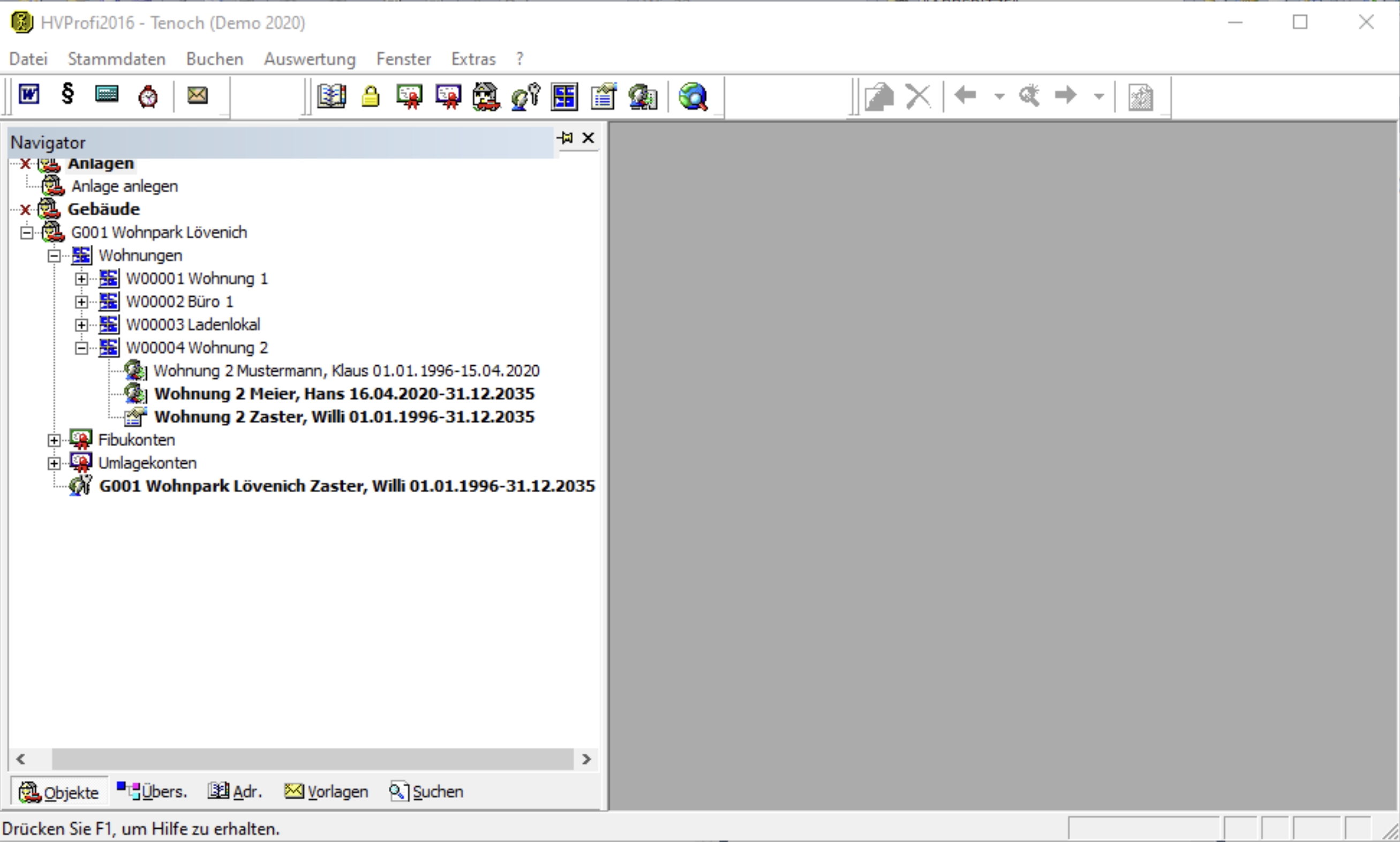Close the Navigator panel

coord(588,138)
